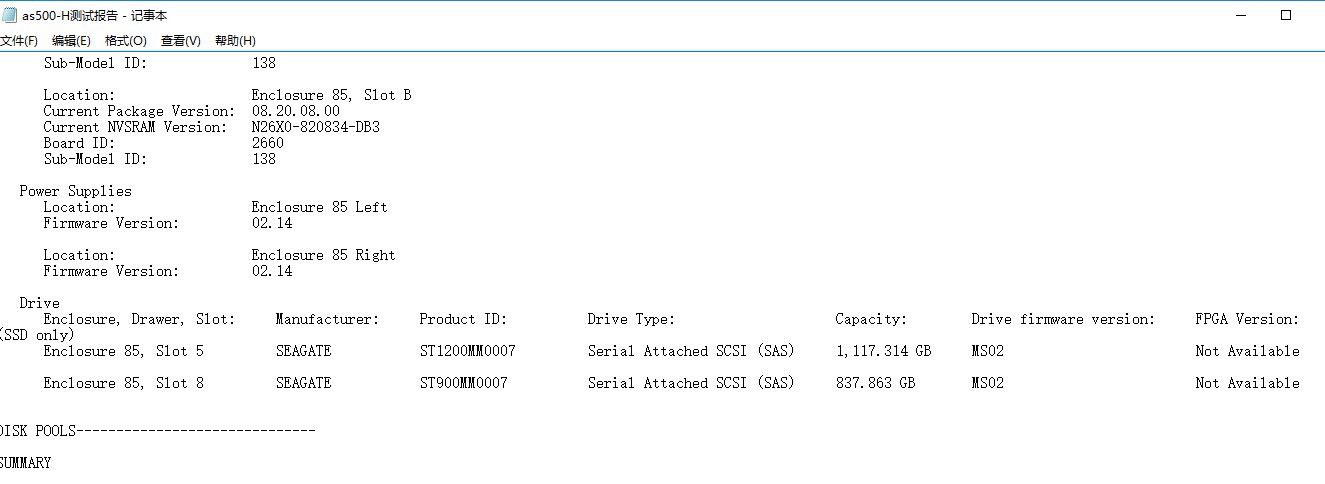
Task: Click the text Enclosure 85 Right
Action: click(x=324, y=255)
